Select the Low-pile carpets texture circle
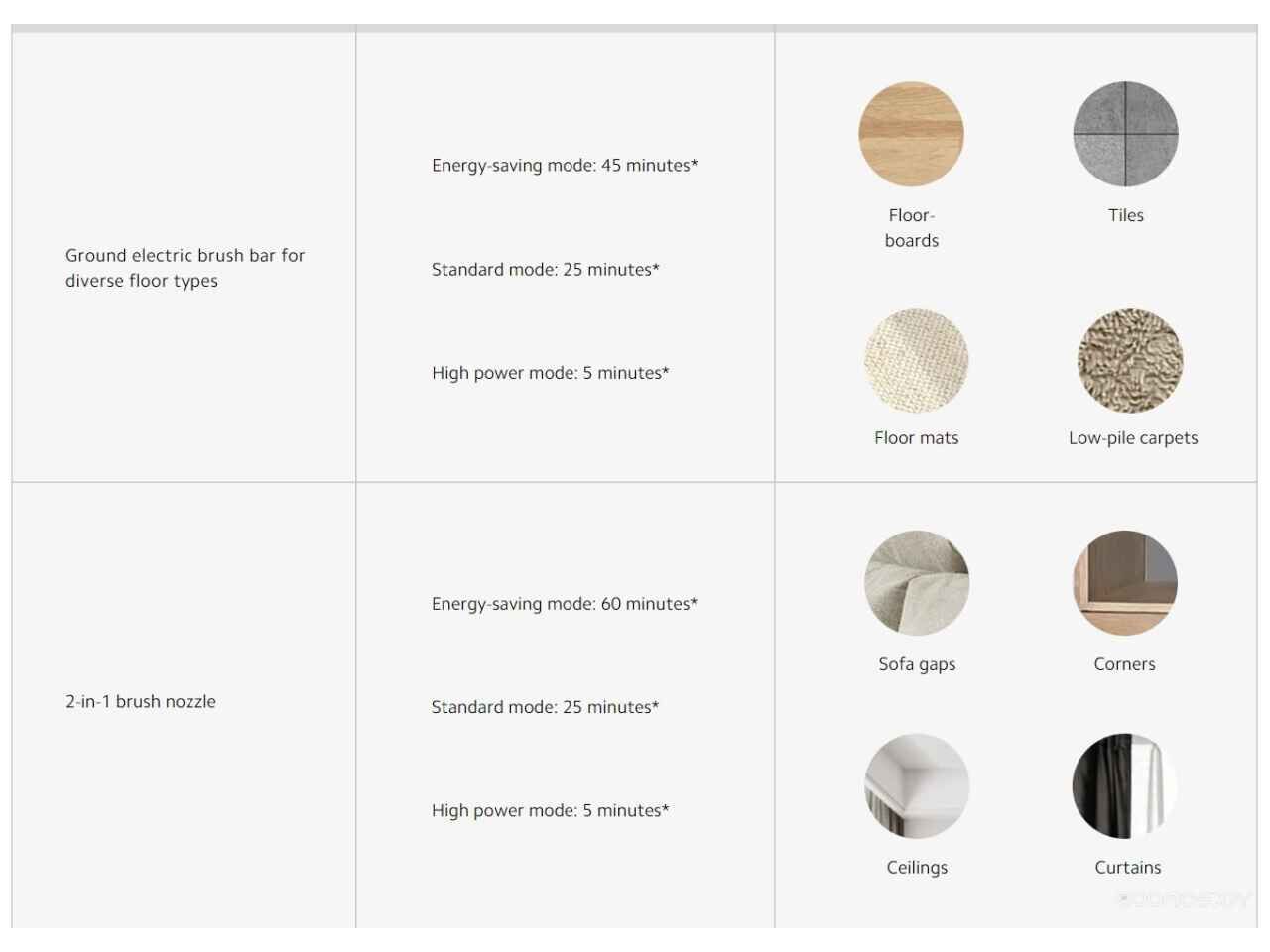 1130,361
